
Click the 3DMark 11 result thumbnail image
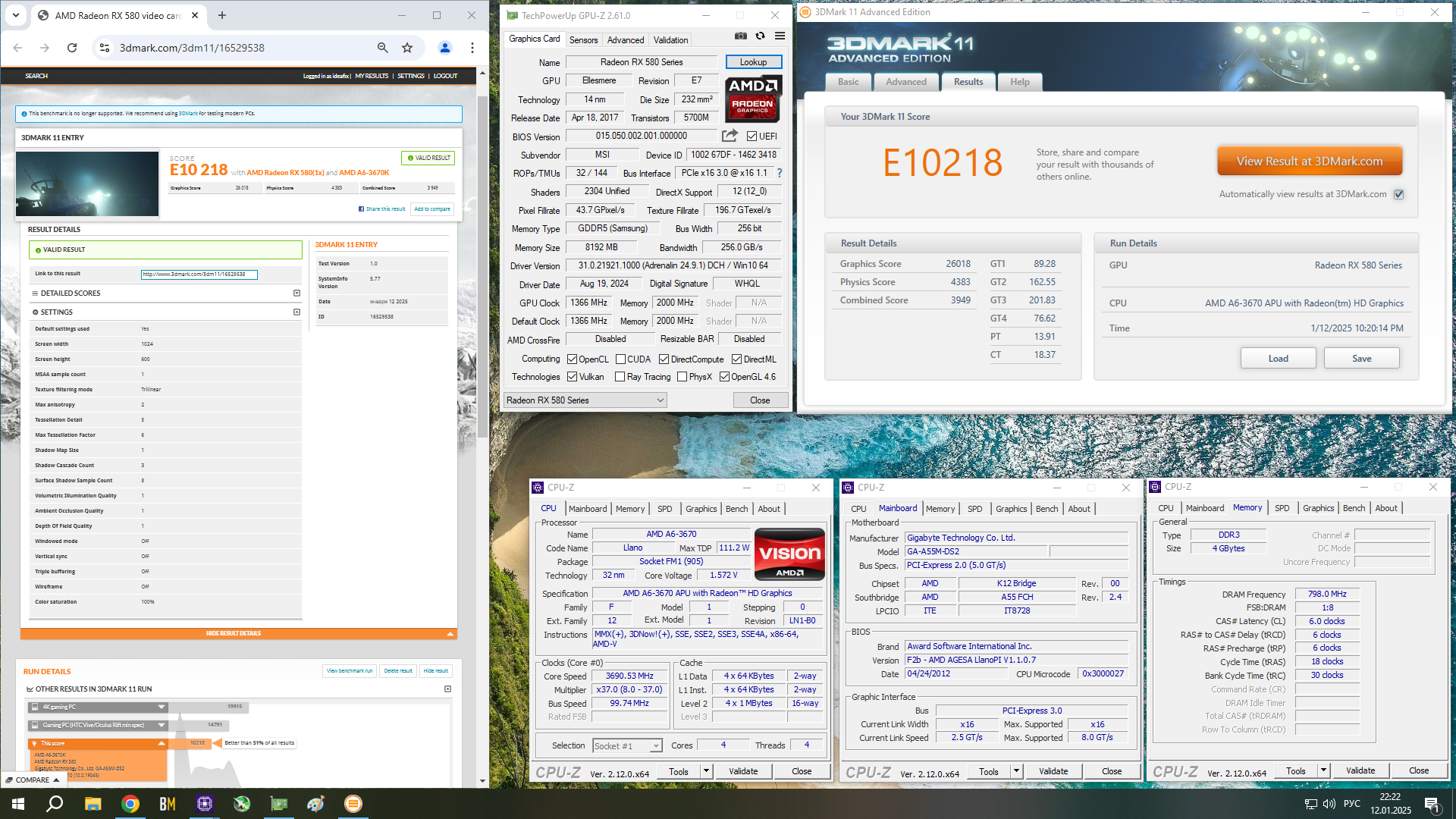(x=87, y=184)
